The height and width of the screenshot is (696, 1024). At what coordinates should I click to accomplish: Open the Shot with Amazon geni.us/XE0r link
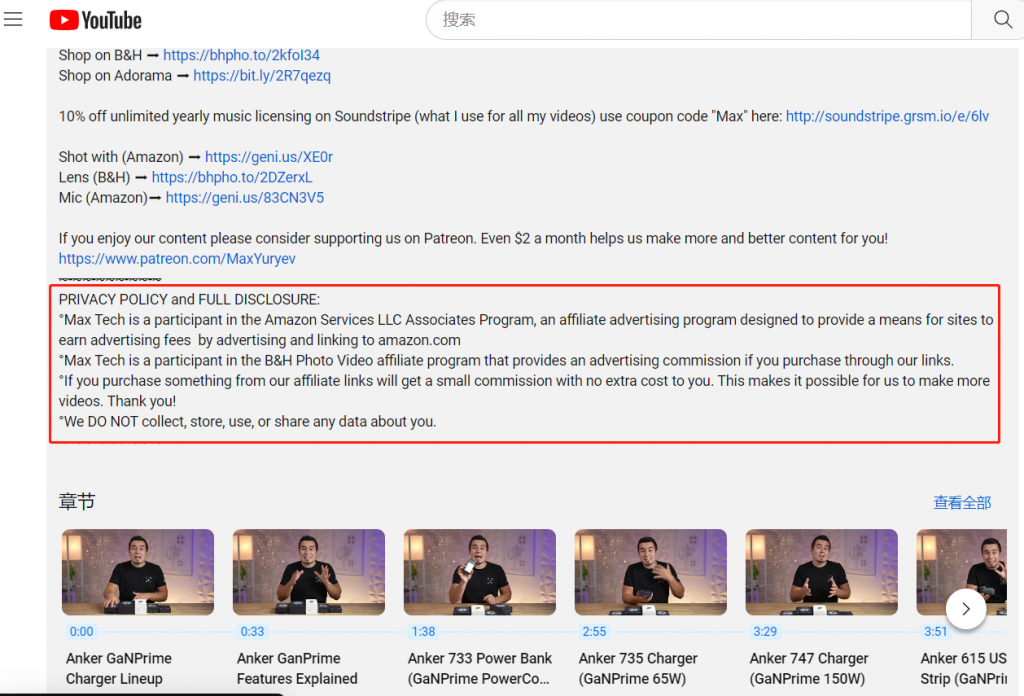[268, 157]
